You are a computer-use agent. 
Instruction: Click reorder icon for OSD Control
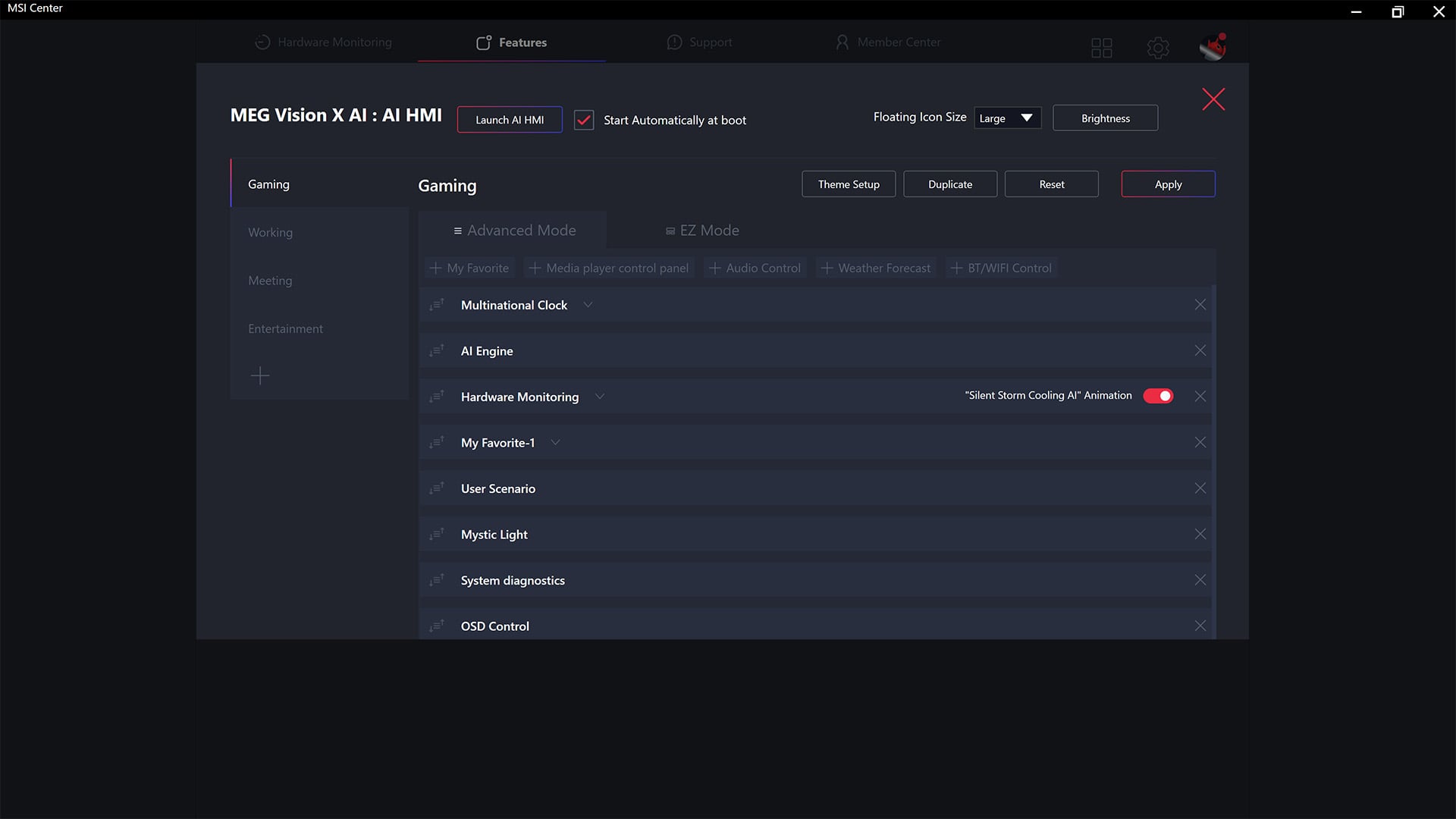click(x=437, y=626)
